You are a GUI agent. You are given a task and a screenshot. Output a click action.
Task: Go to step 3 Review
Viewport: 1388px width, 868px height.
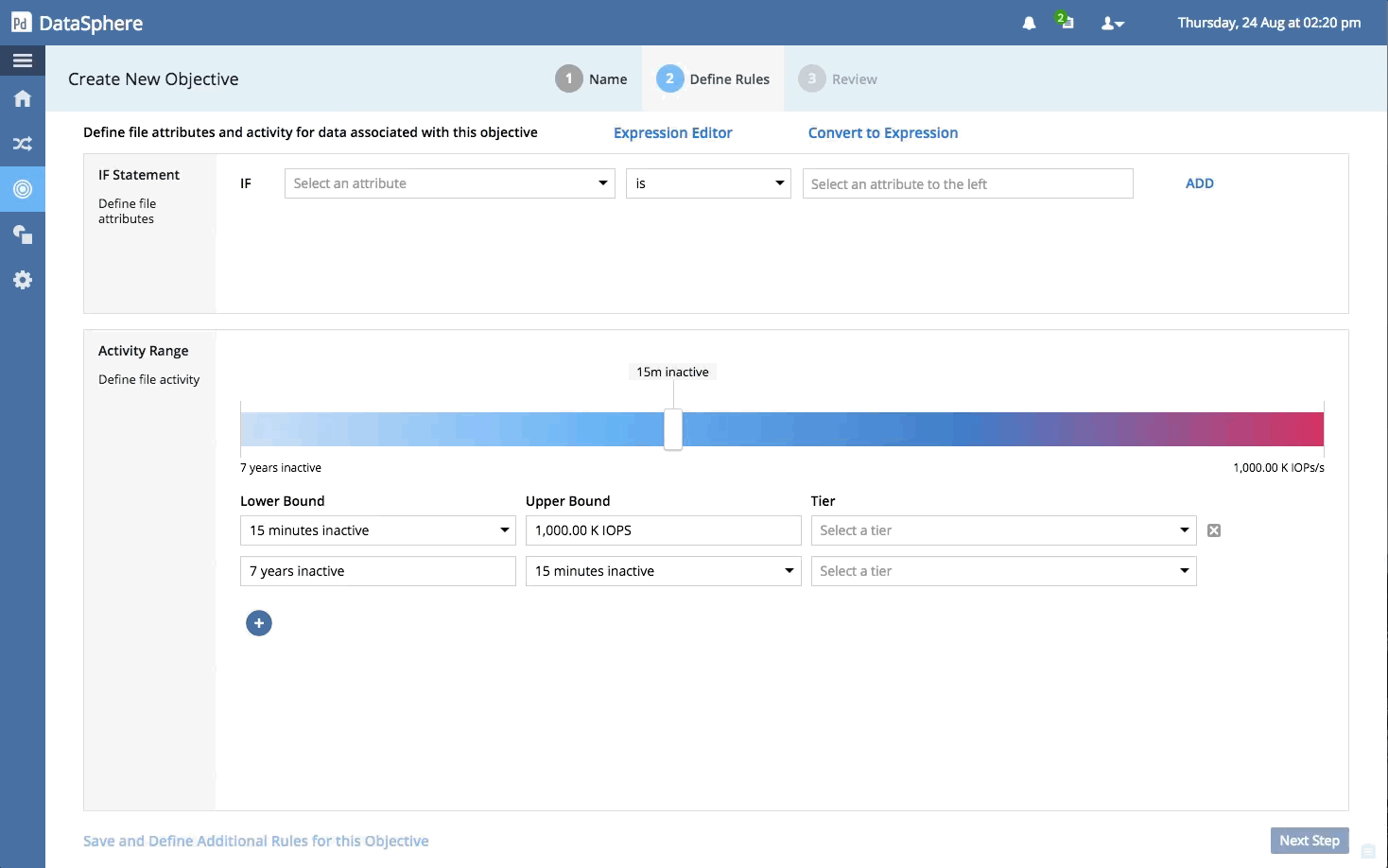[x=838, y=78]
